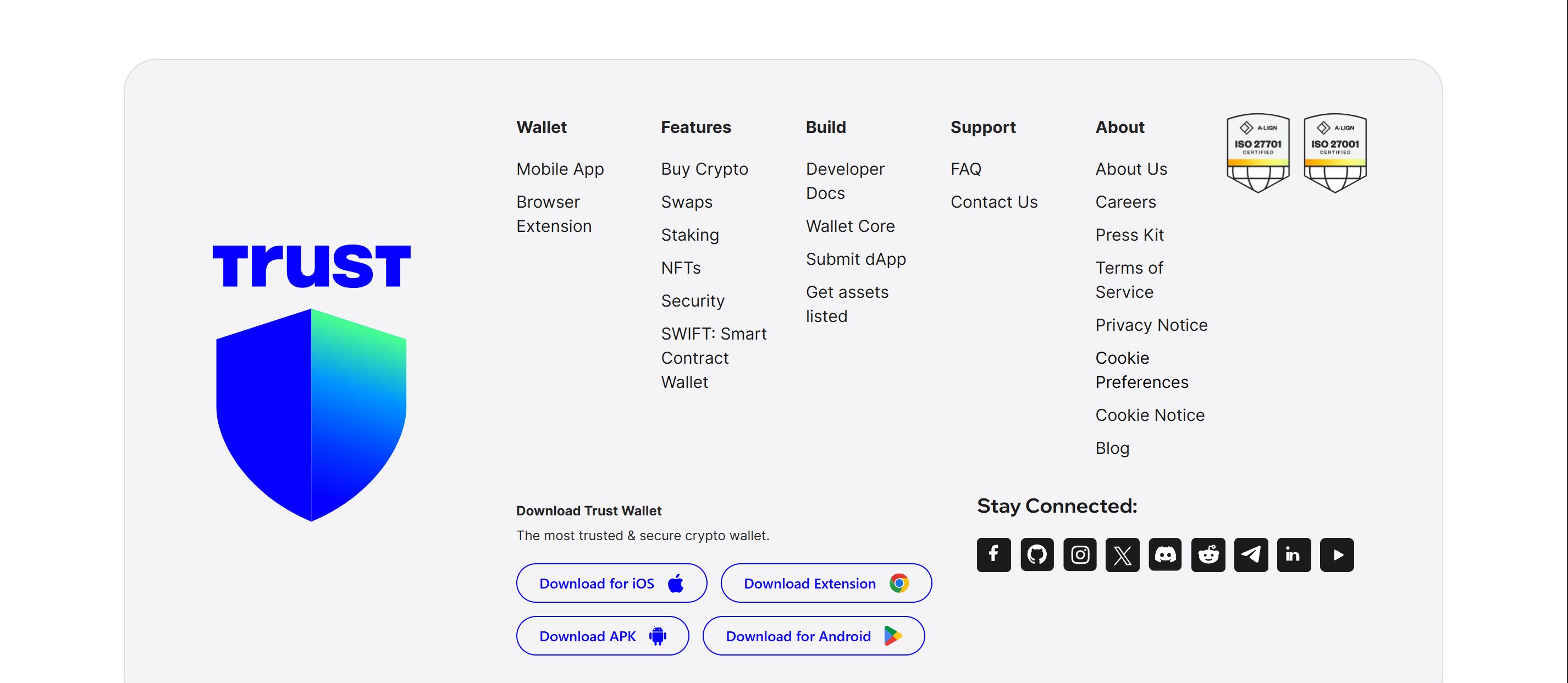Open the Reddit social icon

click(1208, 554)
